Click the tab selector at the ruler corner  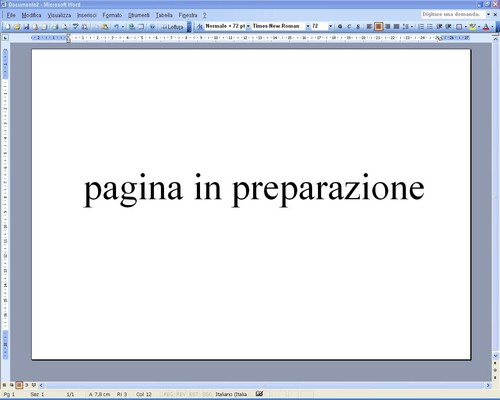[5, 38]
